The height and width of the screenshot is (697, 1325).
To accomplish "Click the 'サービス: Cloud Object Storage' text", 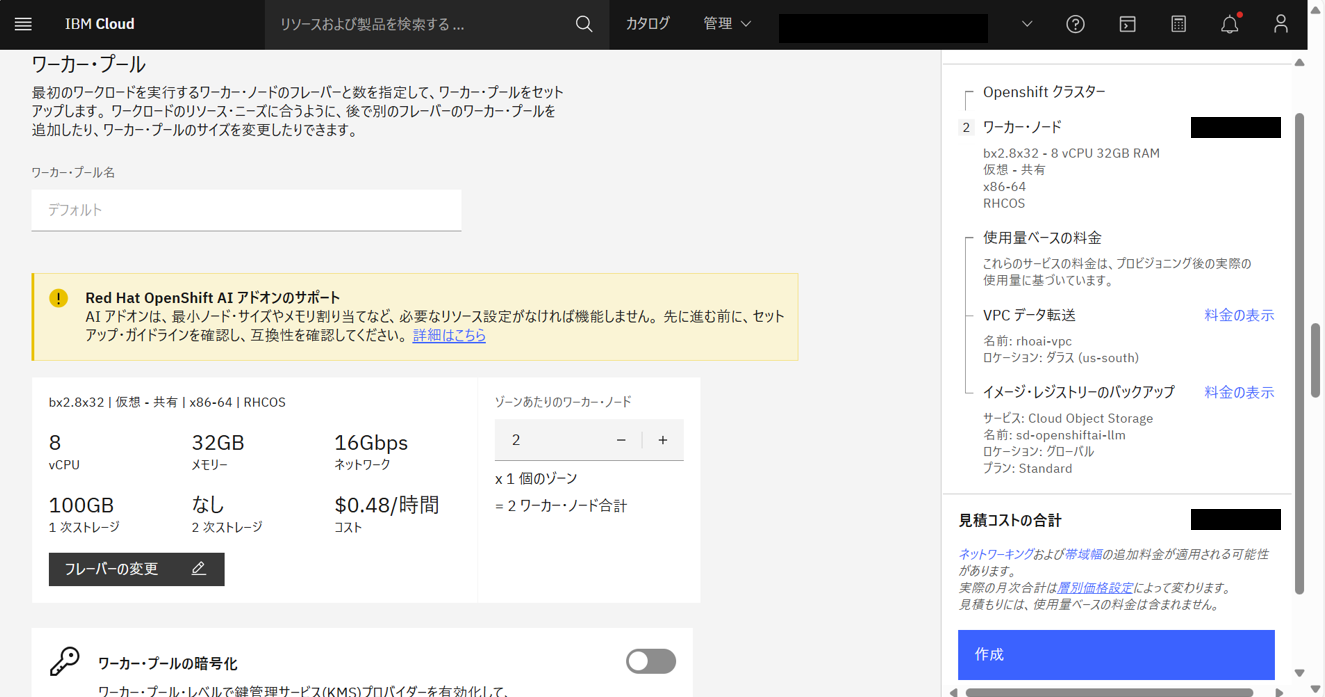I will pos(1068,419).
